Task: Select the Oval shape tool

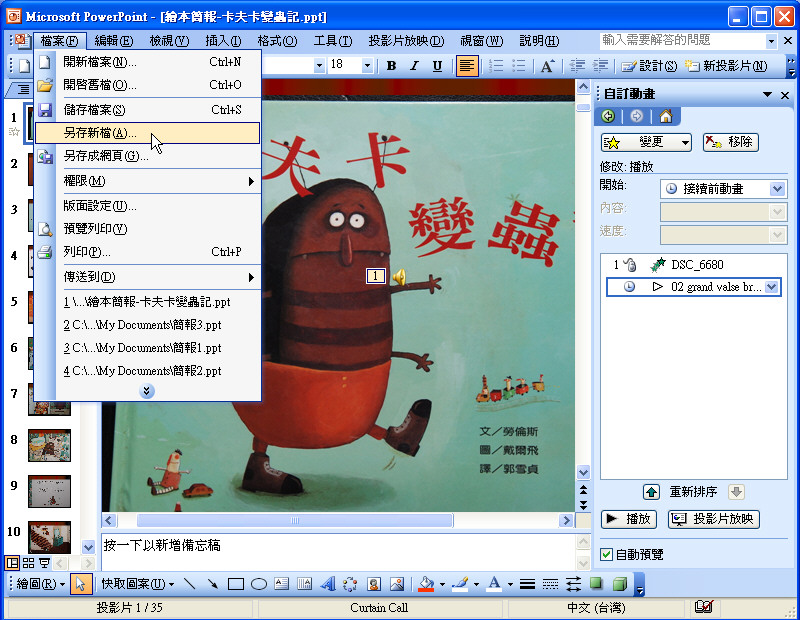Action: click(259, 584)
